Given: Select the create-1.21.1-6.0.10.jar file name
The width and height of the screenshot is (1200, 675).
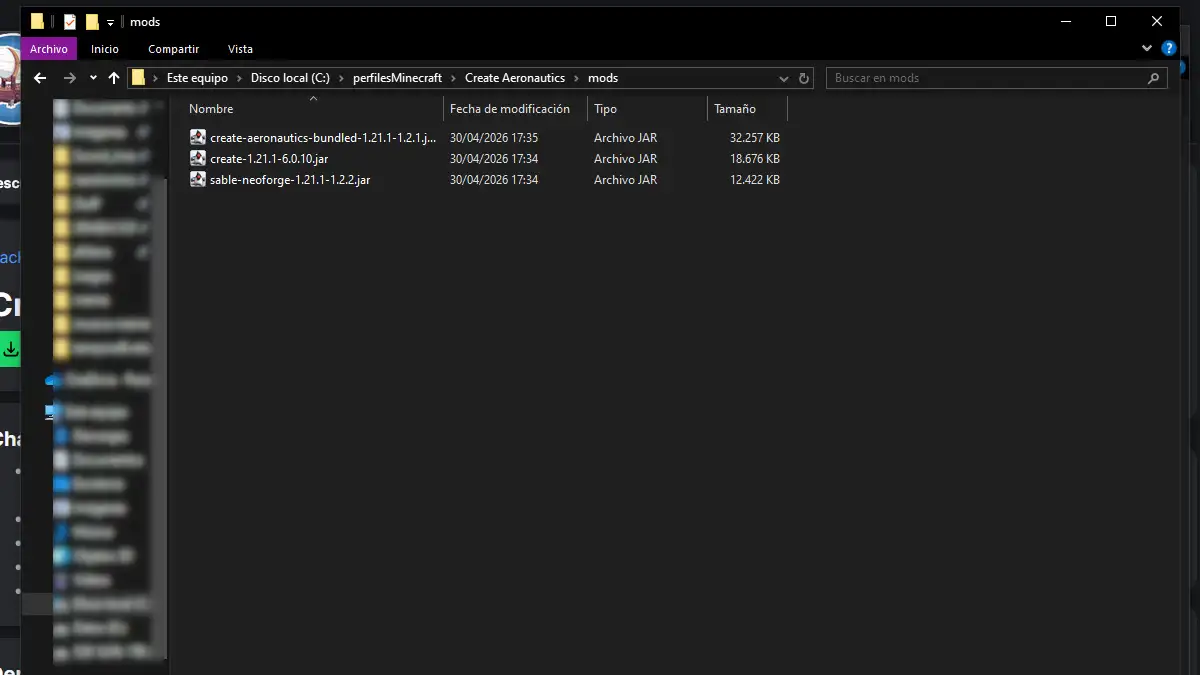Looking at the screenshot, I should [x=269, y=159].
